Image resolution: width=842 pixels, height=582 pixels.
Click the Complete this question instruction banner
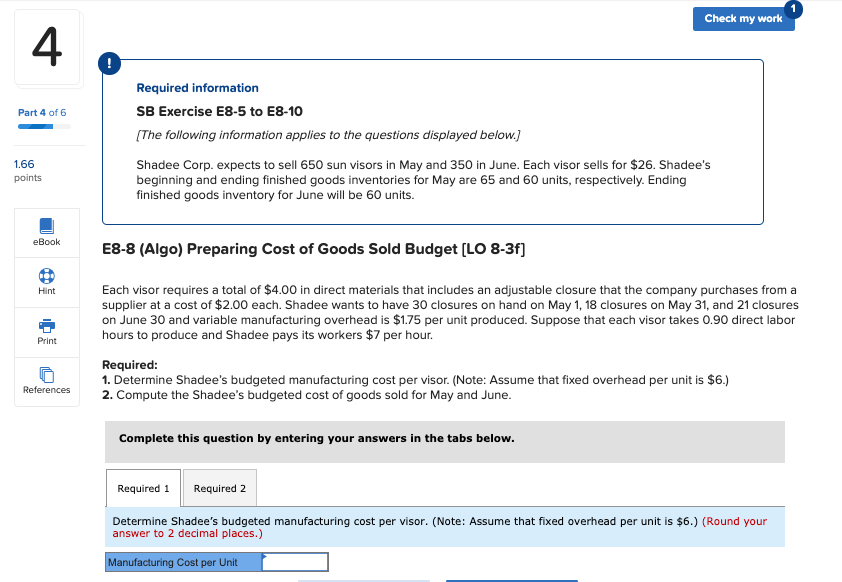pyautogui.click(x=445, y=441)
